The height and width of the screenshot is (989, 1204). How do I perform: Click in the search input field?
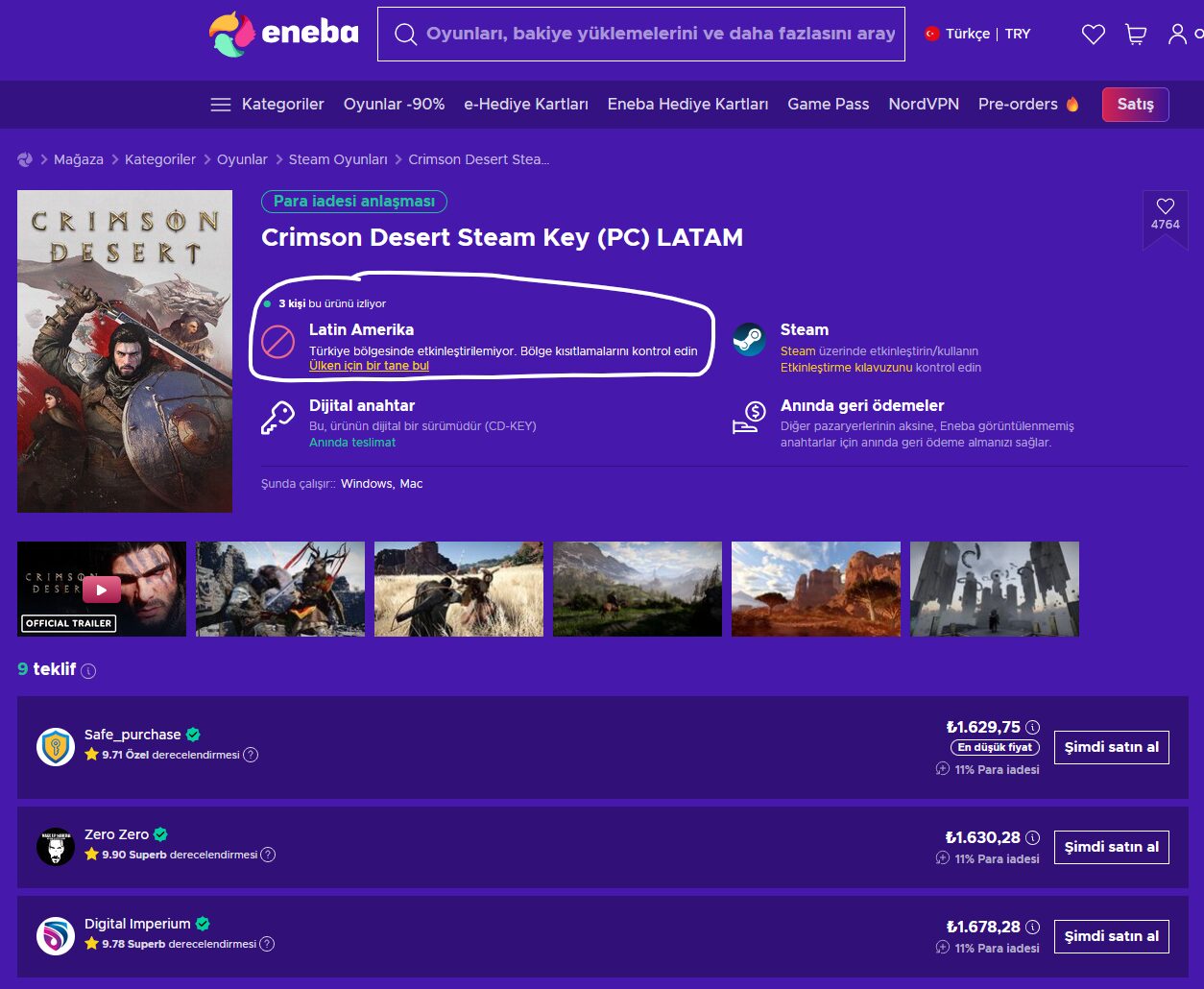[x=661, y=35]
